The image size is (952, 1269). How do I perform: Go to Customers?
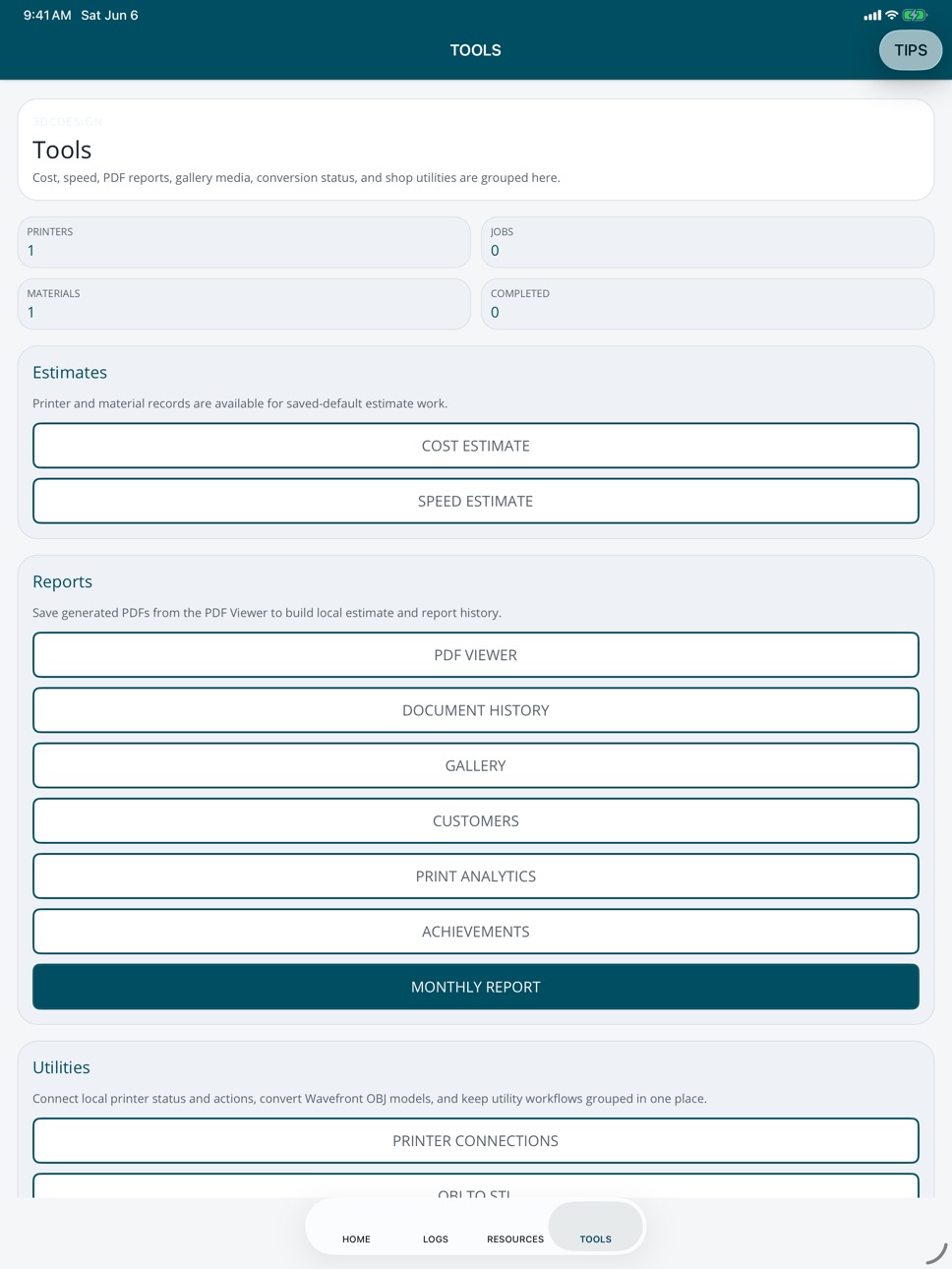coord(476,820)
